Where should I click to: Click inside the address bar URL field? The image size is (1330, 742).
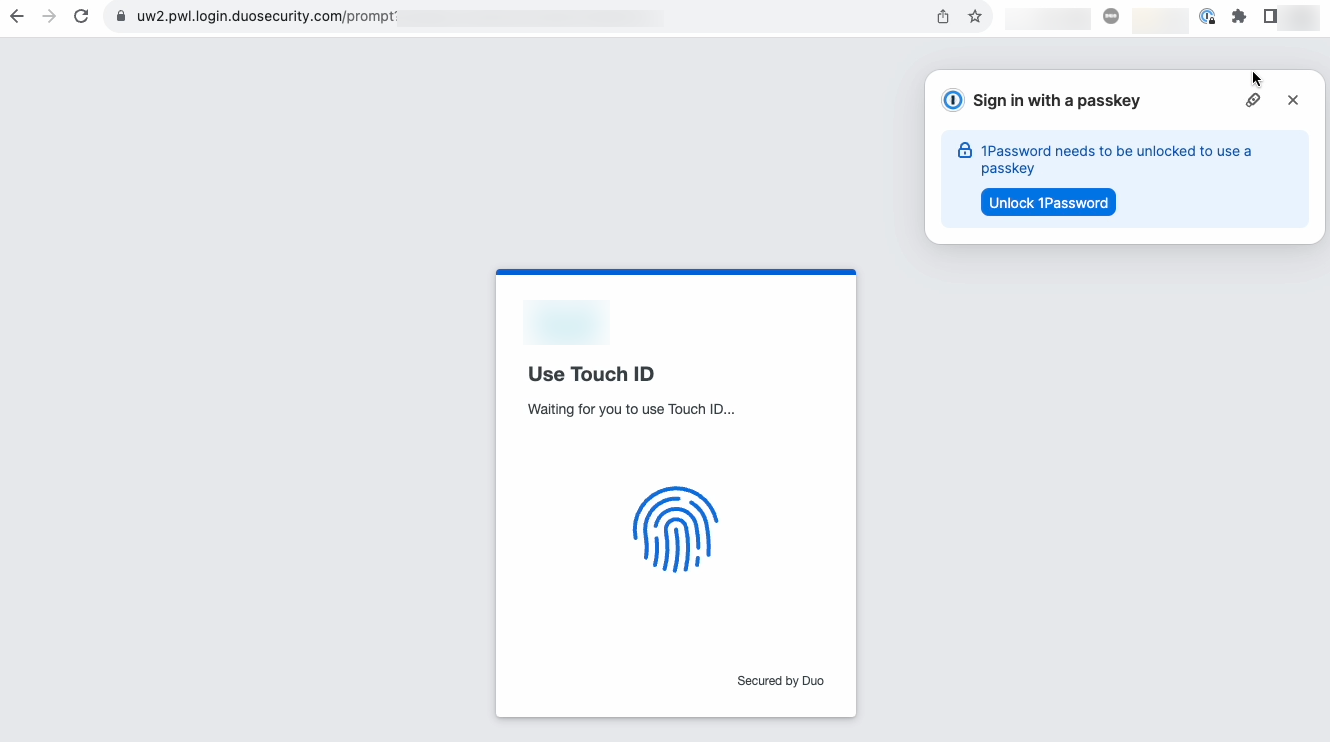point(300,17)
